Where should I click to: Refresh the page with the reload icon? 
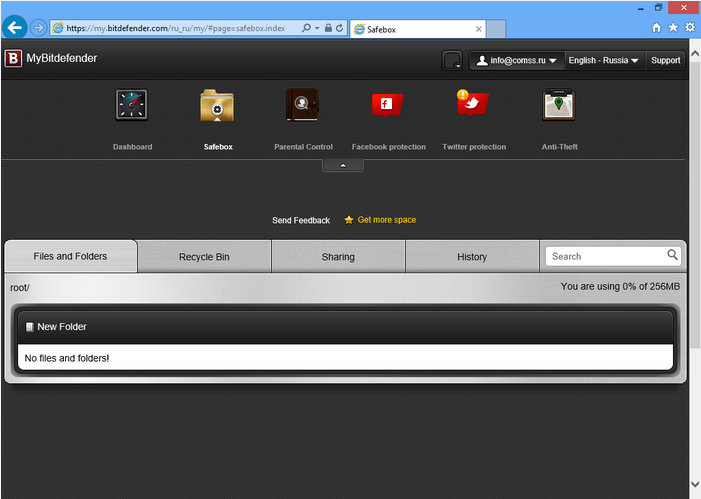point(339,28)
